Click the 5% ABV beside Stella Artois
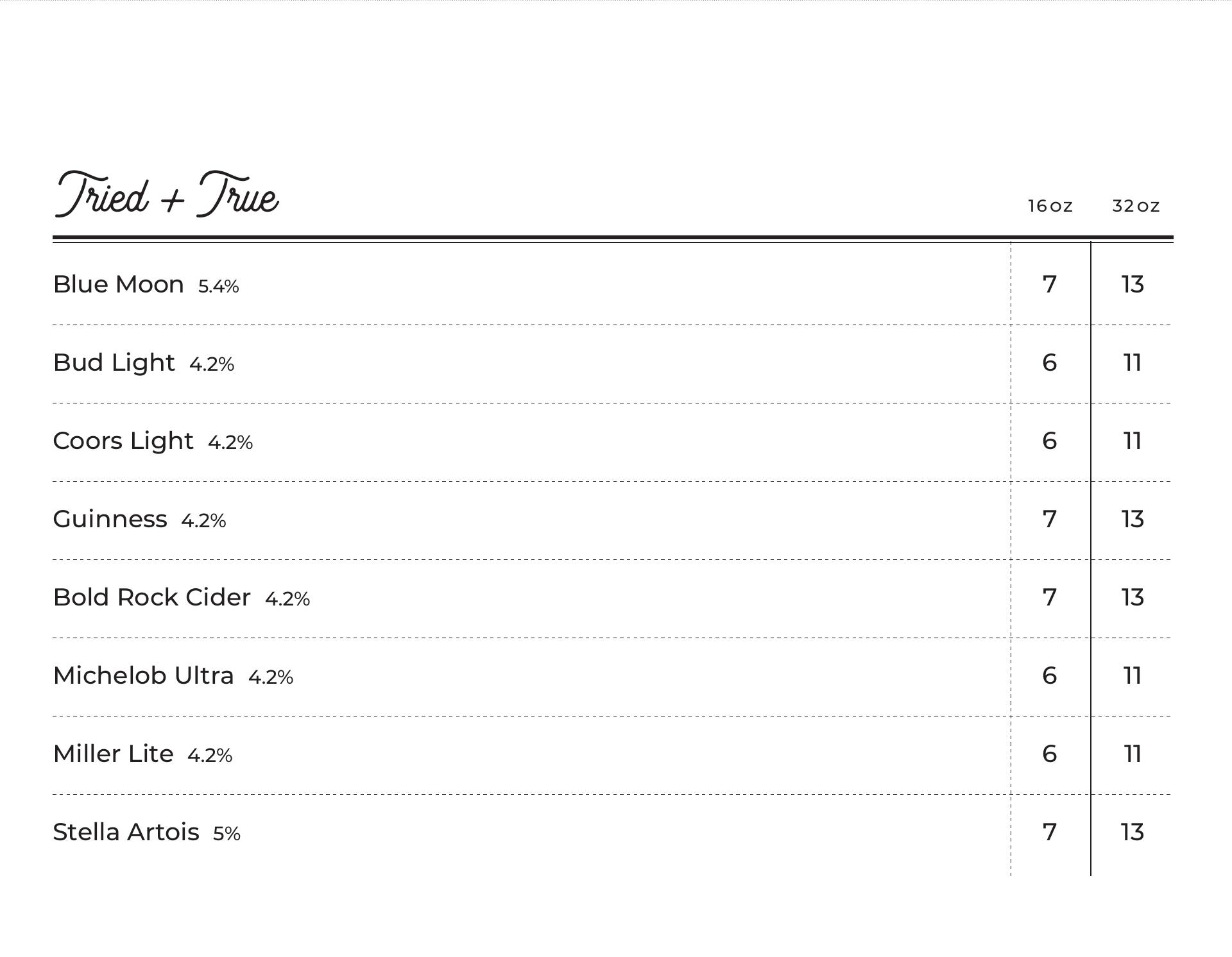1232x957 pixels. click(227, 834)
